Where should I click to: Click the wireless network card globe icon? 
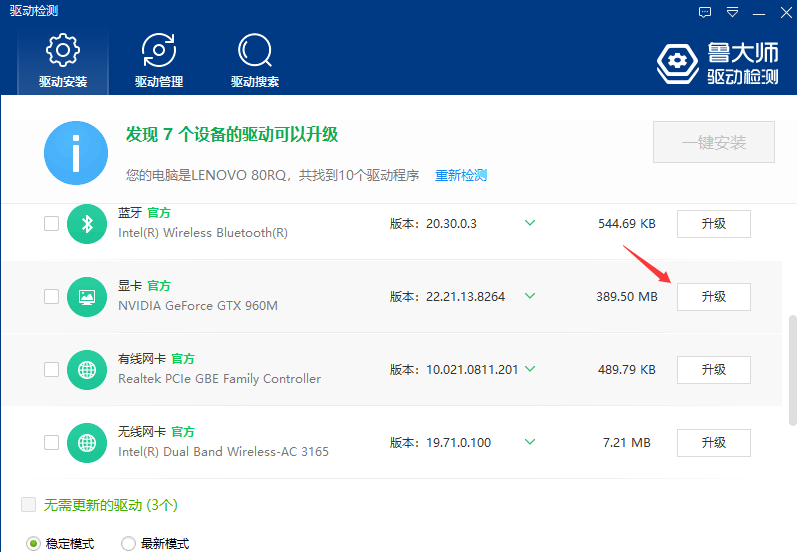[87, 443]
